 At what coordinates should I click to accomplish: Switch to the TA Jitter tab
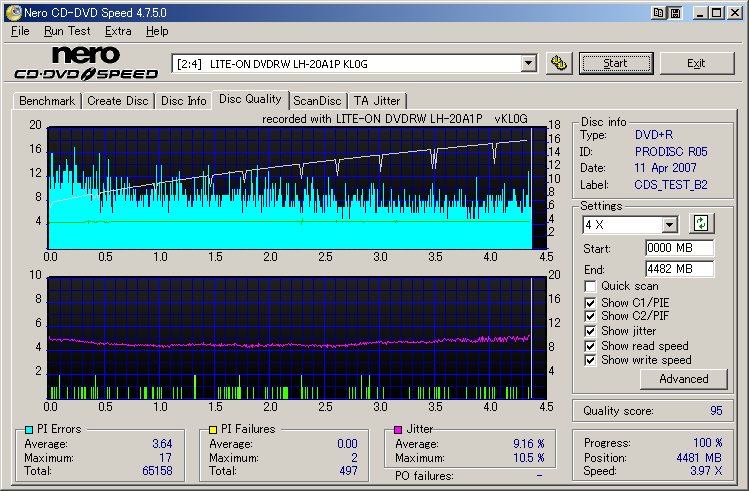[x=376, y=101]
